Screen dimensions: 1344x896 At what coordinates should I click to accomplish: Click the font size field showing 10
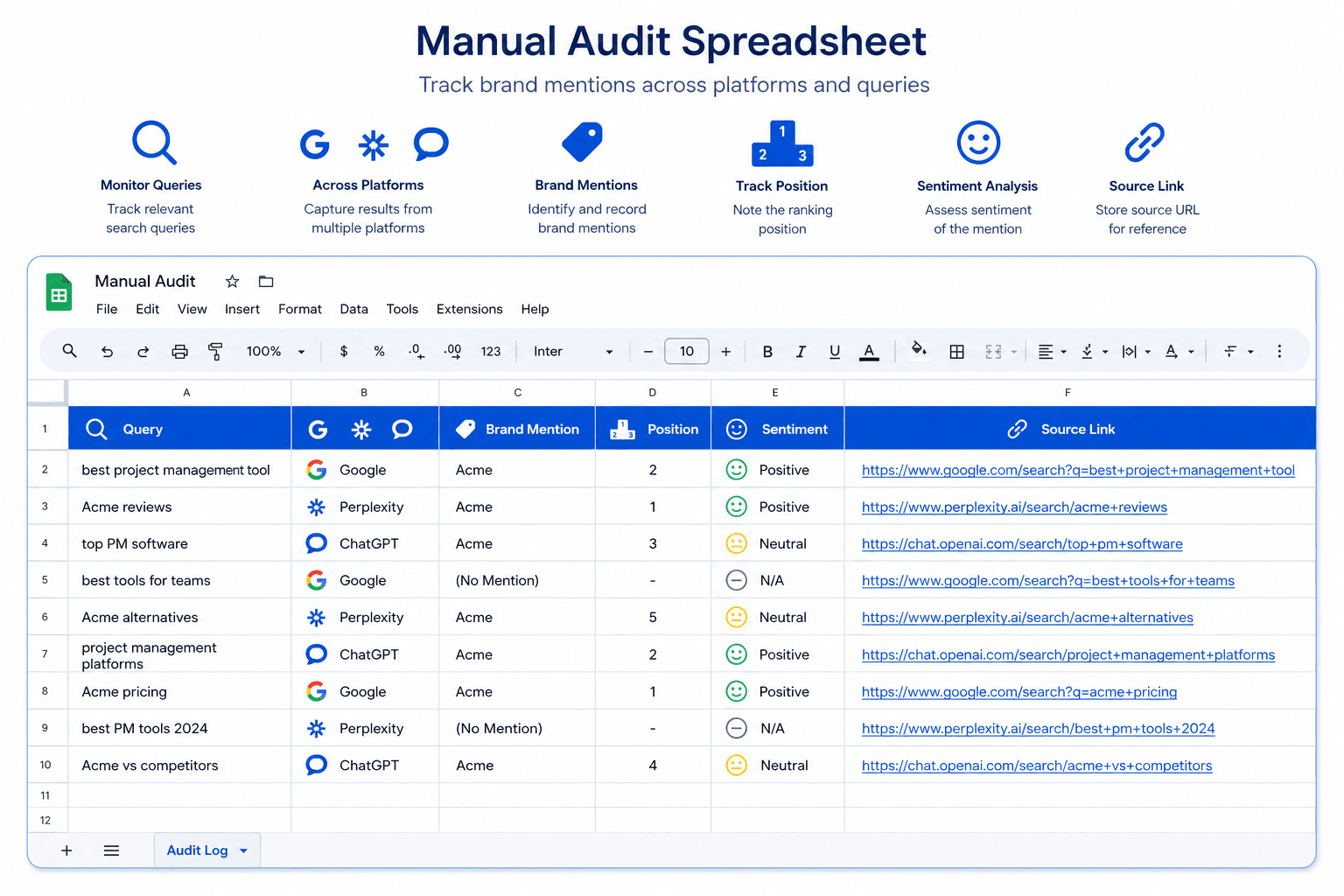point(687,352)
